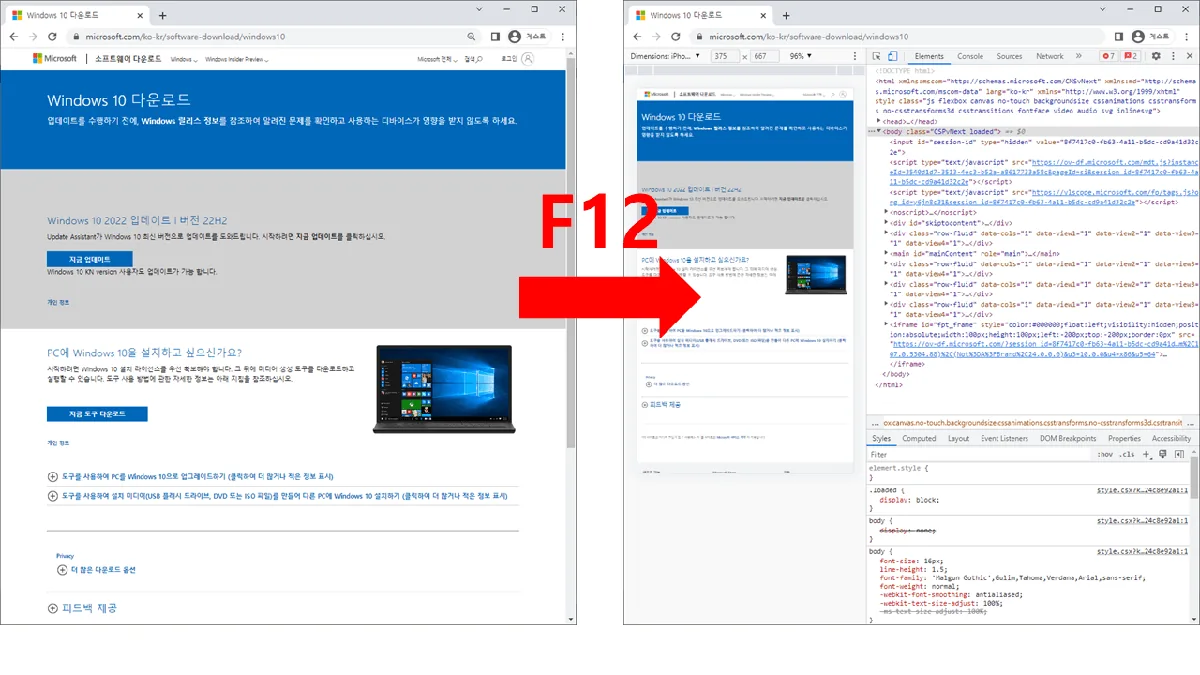Open guest profile in left browser window
Screen dimensions: 1200x675
[x=527, y=36]
